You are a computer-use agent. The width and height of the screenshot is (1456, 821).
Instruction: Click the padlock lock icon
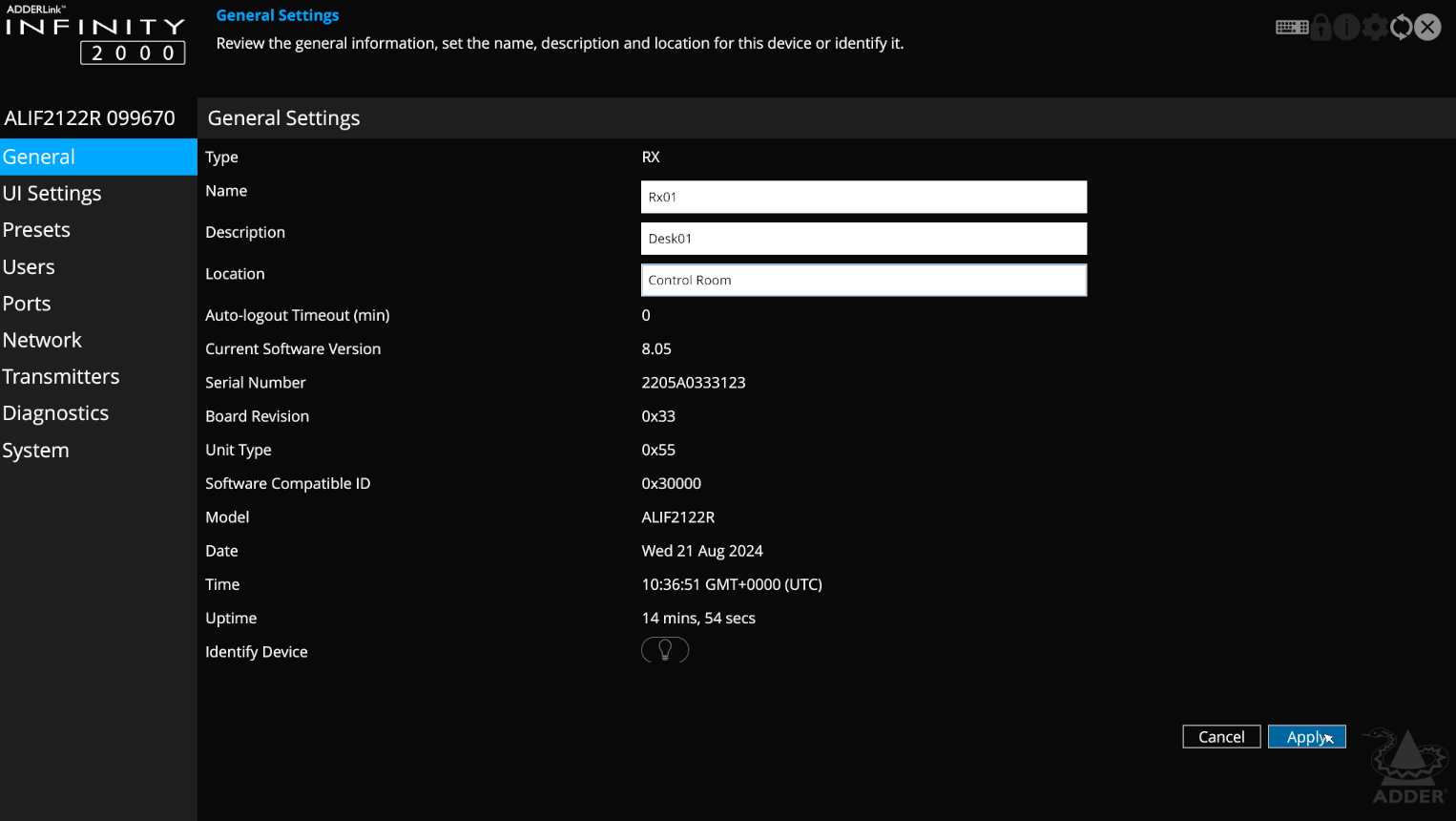coord(1321,27)
